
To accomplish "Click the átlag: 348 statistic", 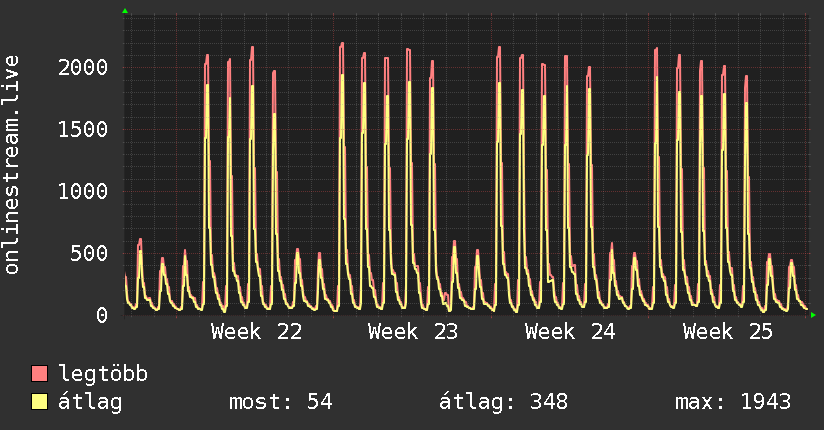I will (x=503, y=402).
